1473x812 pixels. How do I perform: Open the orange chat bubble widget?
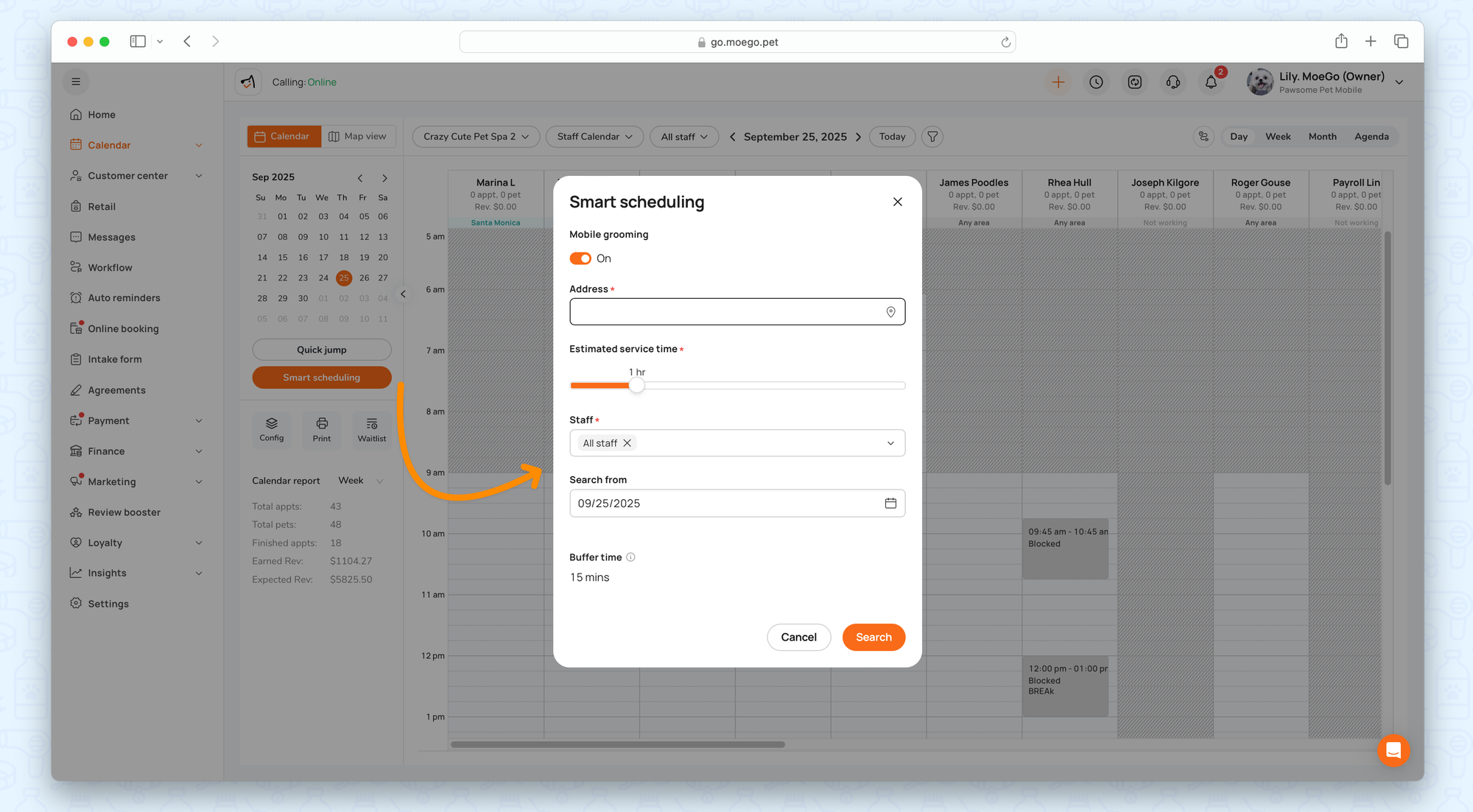pyautogui.click(x=1393, y=750)
